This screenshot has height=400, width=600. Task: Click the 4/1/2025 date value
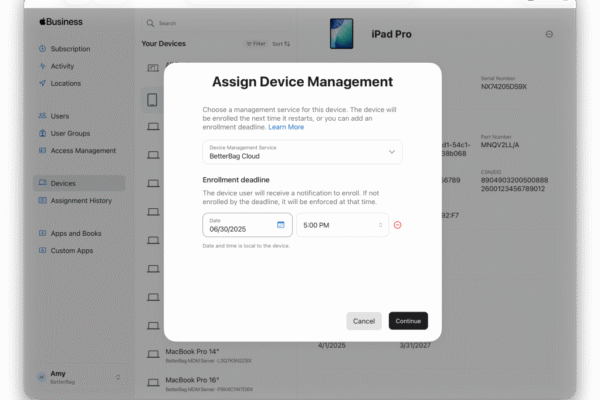332,346
